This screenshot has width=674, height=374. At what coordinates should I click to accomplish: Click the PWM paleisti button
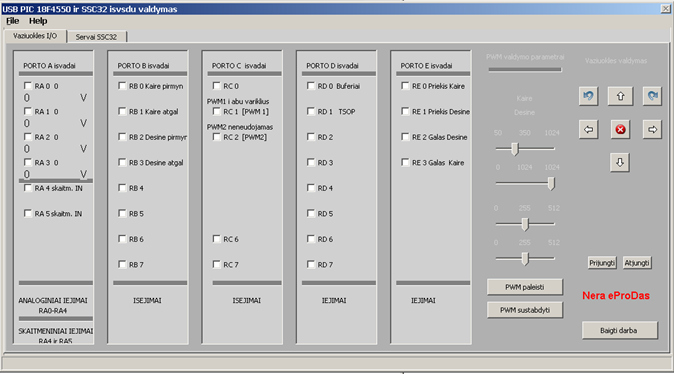[525, 287]
